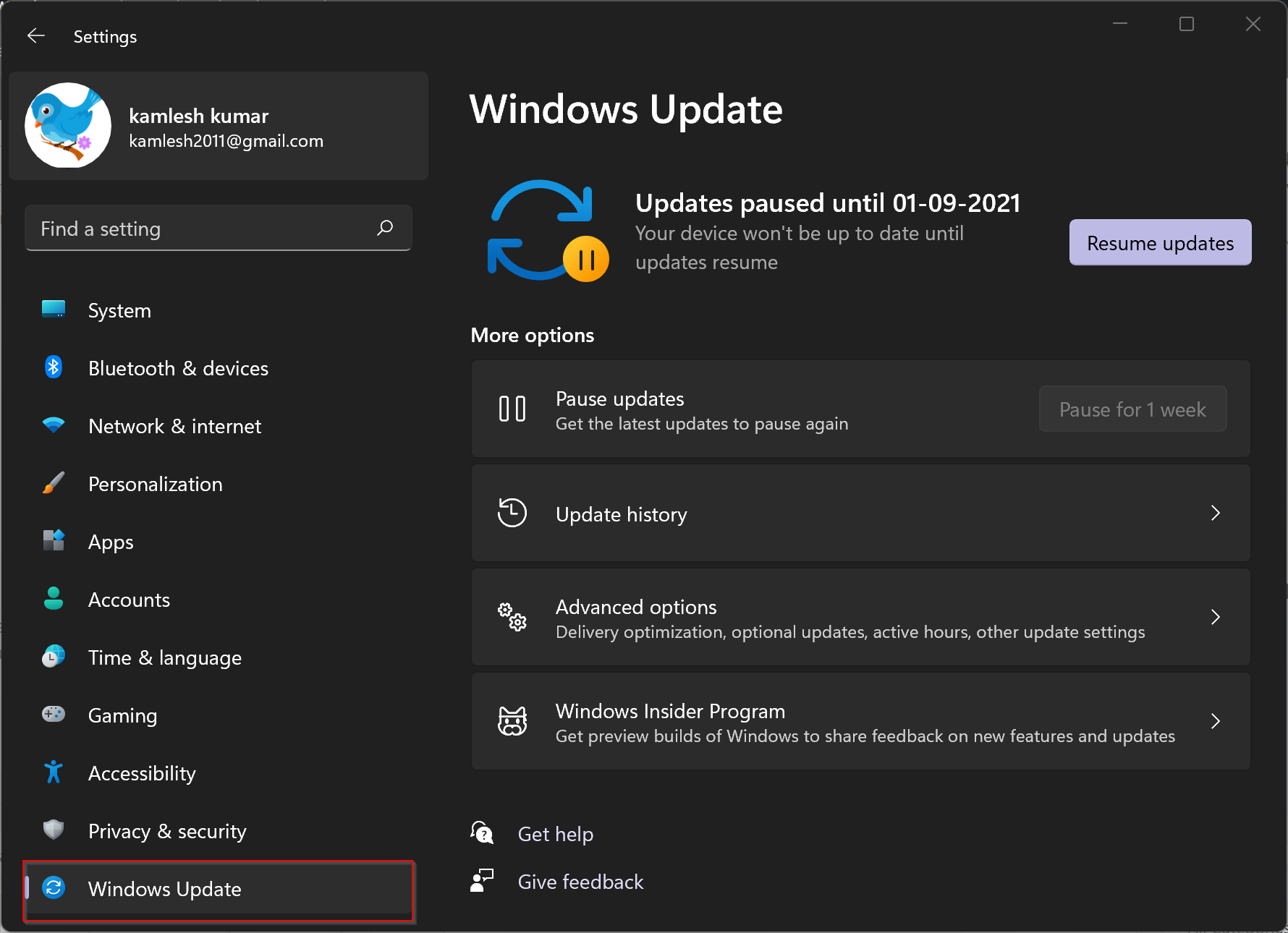Click the Update history label text

pos(622,514)
